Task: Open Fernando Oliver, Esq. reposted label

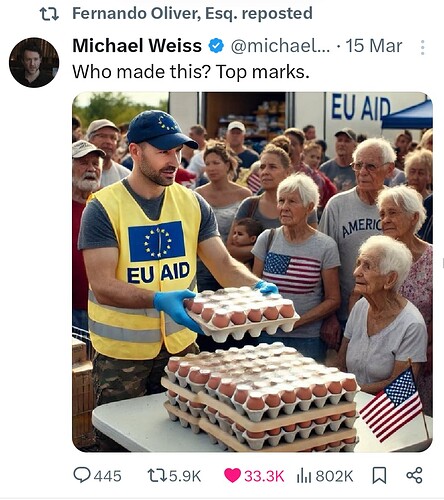Action: pyautogui.click(x=192, y=14)
